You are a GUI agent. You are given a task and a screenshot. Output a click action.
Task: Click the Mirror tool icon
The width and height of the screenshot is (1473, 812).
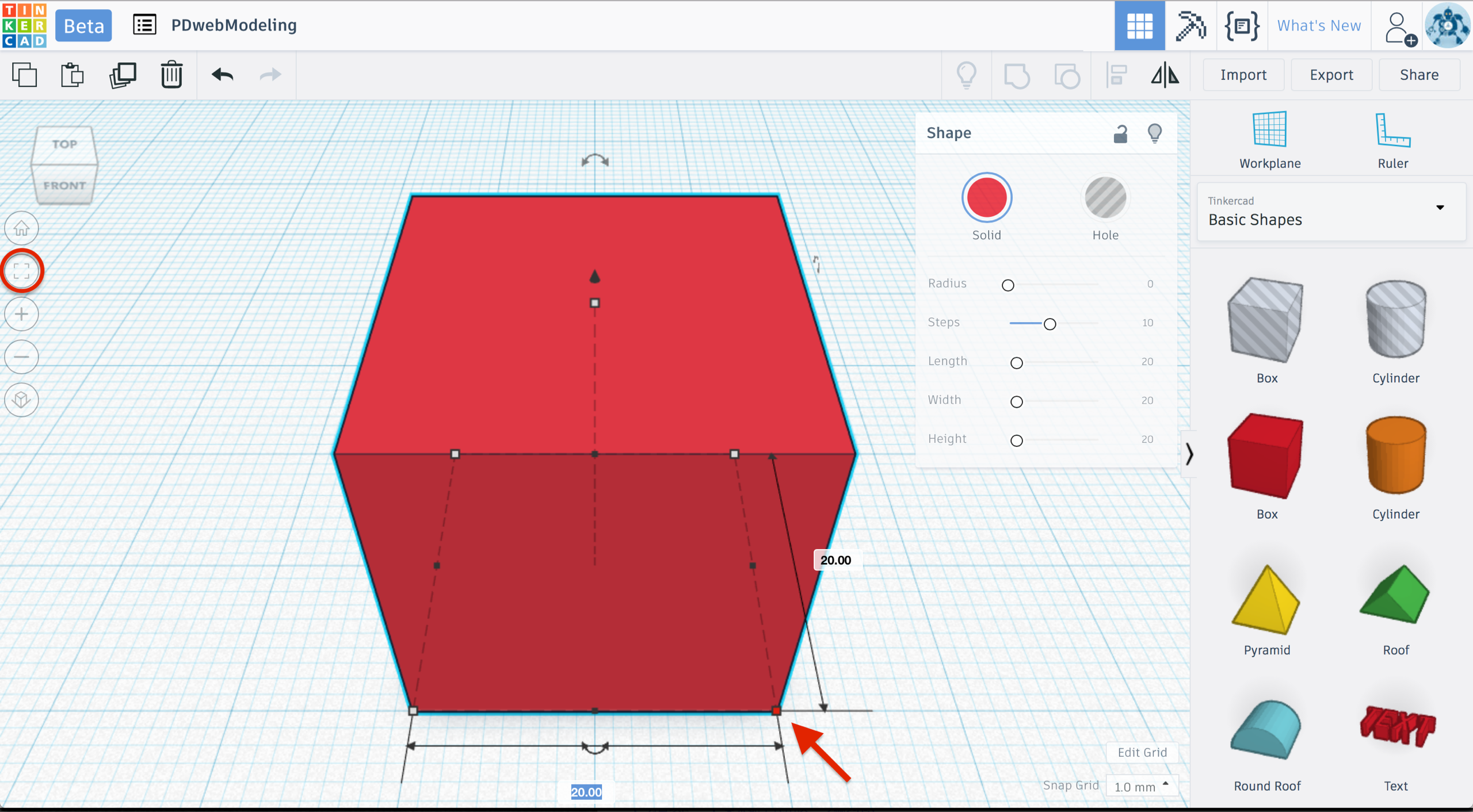tap(1165, 75)
